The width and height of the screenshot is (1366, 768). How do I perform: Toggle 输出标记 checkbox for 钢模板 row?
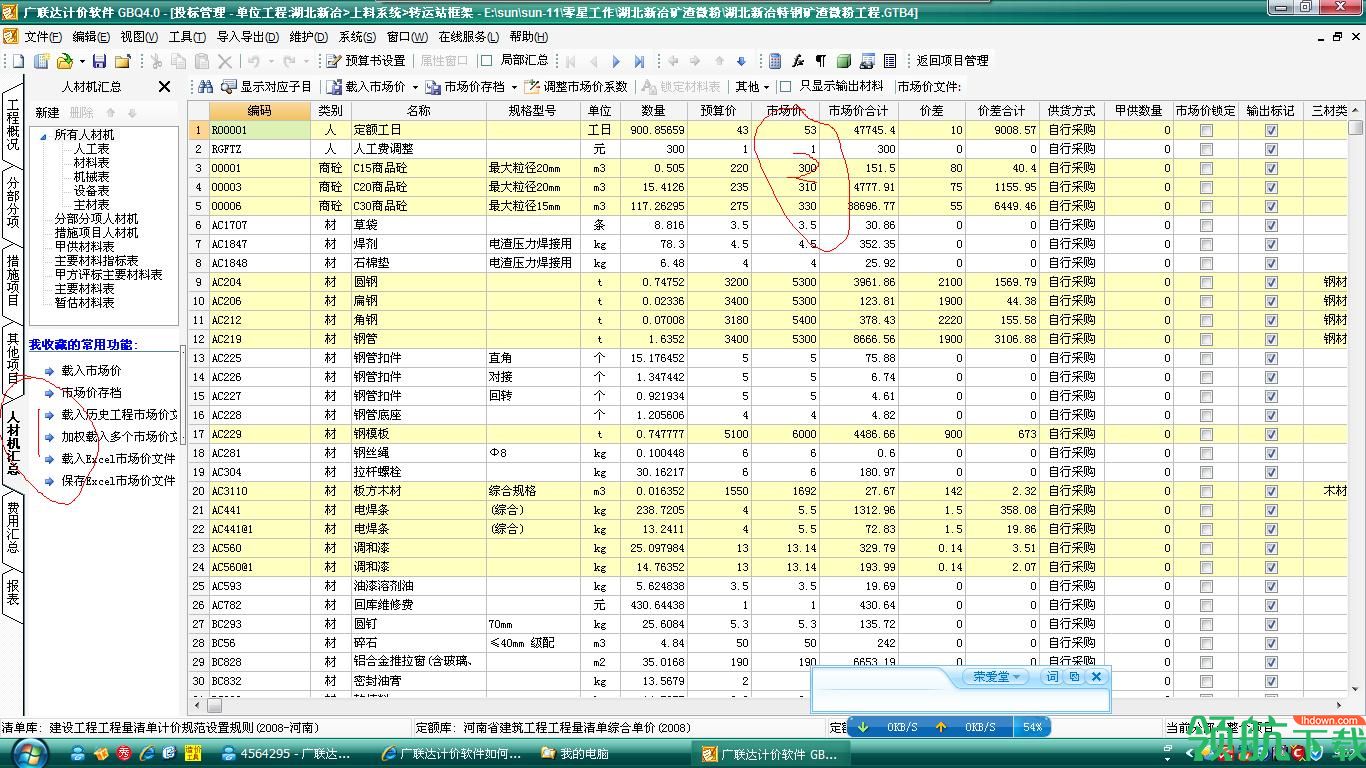pos(1271,434)
